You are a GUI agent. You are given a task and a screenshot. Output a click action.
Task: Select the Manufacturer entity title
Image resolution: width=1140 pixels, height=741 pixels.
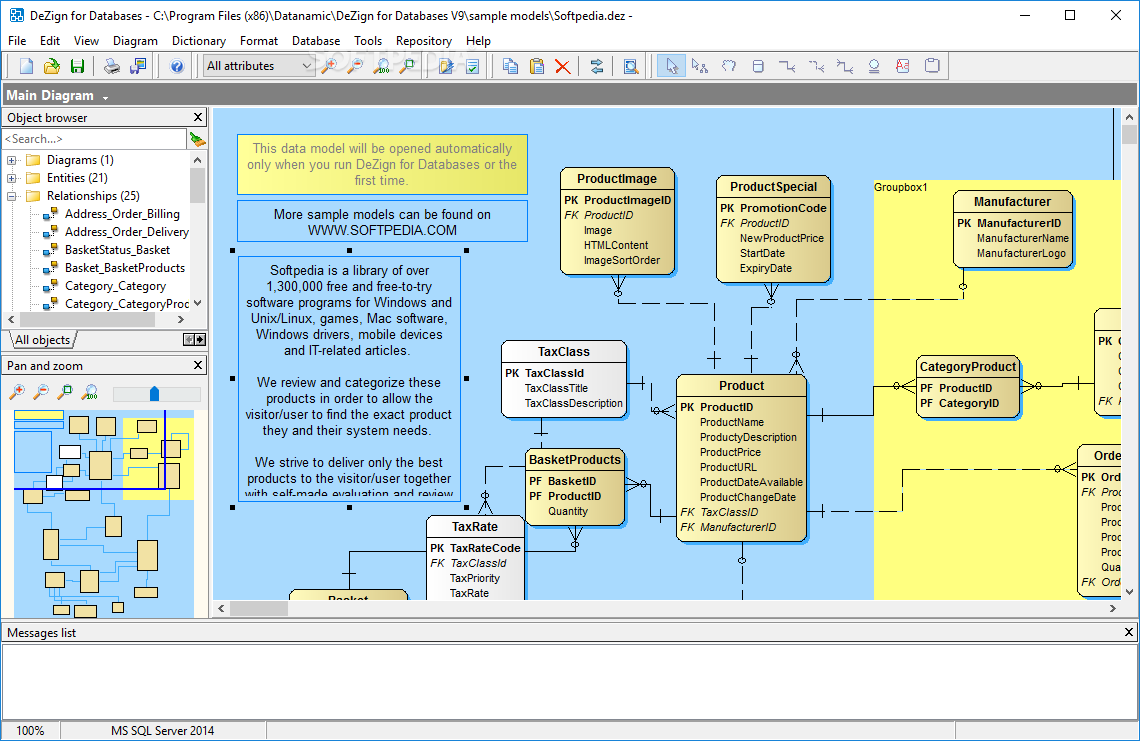1012,202
